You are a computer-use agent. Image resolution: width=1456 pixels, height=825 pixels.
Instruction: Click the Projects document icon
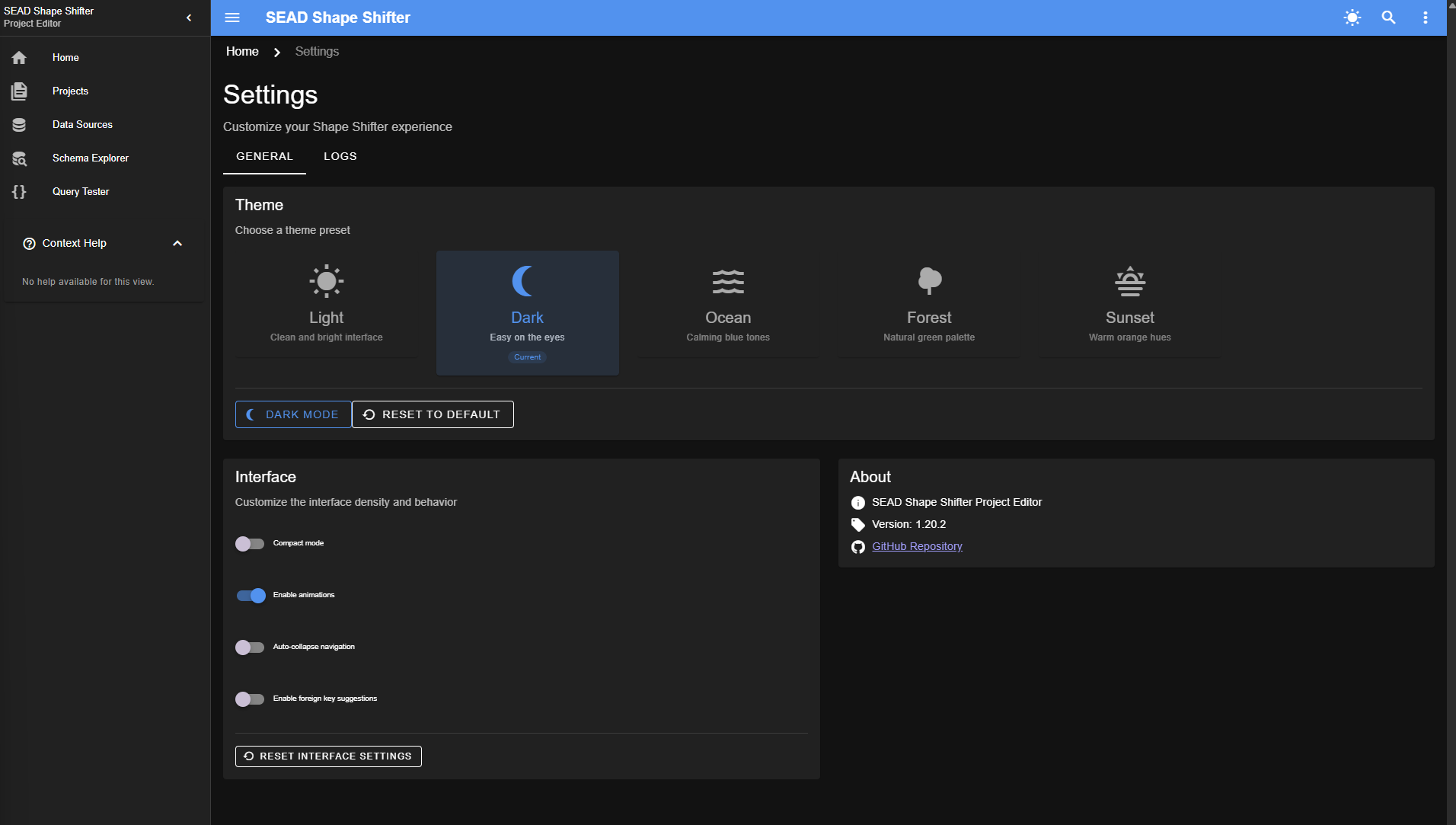click(x=19, y=91)
